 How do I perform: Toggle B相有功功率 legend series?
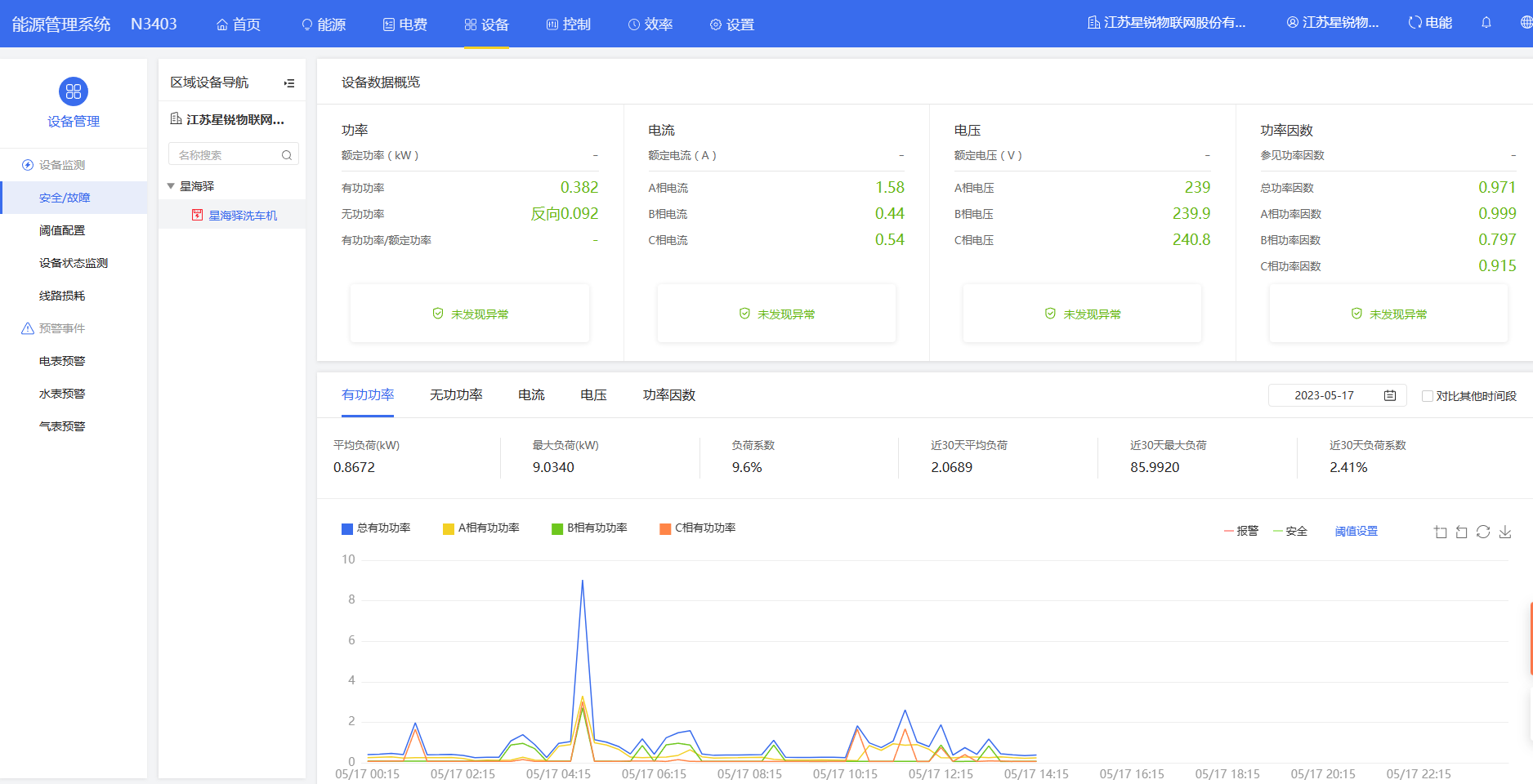pos(590,528)
